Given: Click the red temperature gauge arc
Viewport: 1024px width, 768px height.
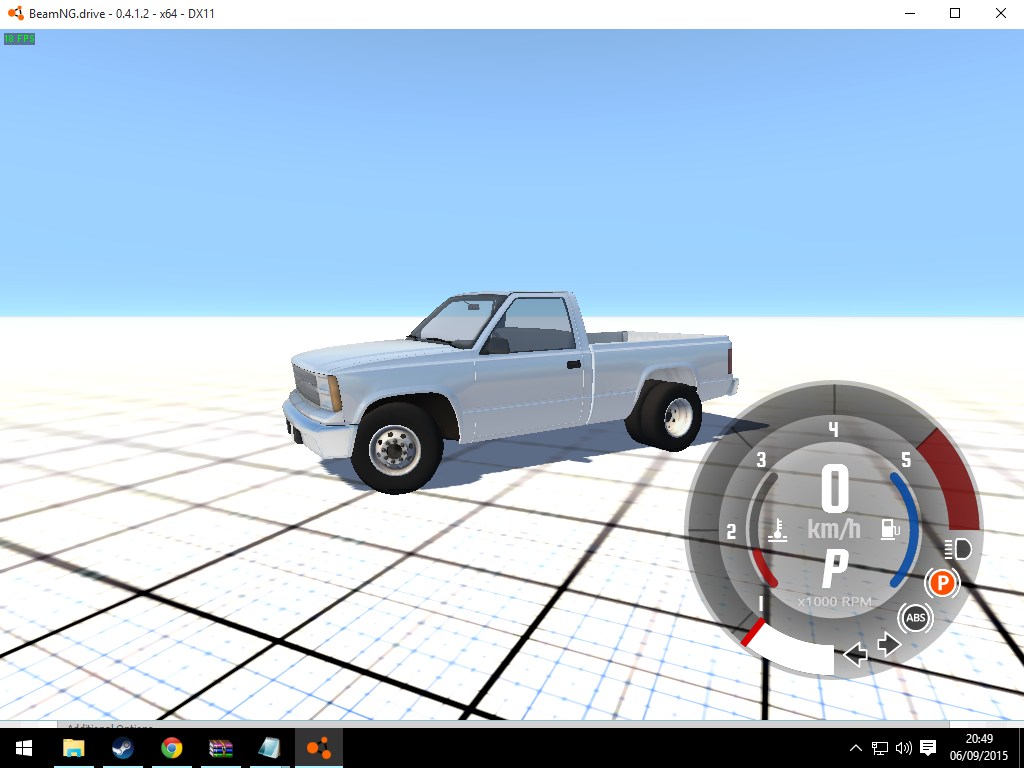Looking at the screenshot, I should pyautogui.click(x=765, y=568).
